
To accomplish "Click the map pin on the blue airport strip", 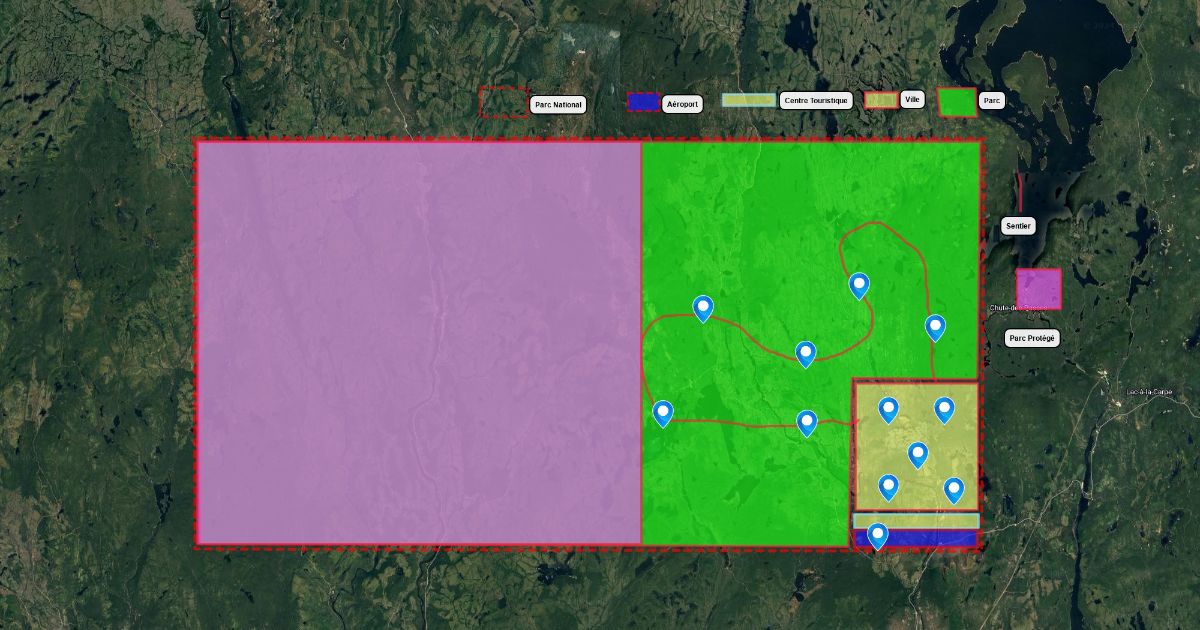I will [x=877, y=536].
